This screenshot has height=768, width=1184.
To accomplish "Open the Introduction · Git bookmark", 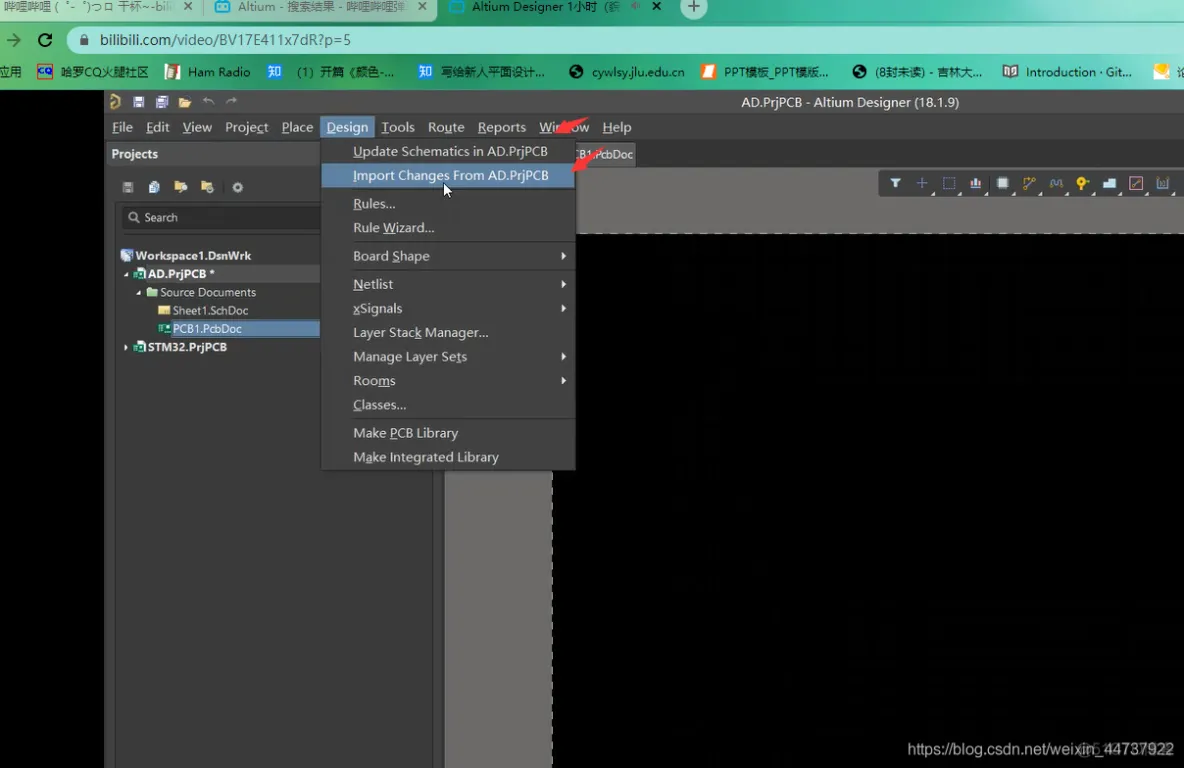I will pyautogui.click(x=1067, y=72).
